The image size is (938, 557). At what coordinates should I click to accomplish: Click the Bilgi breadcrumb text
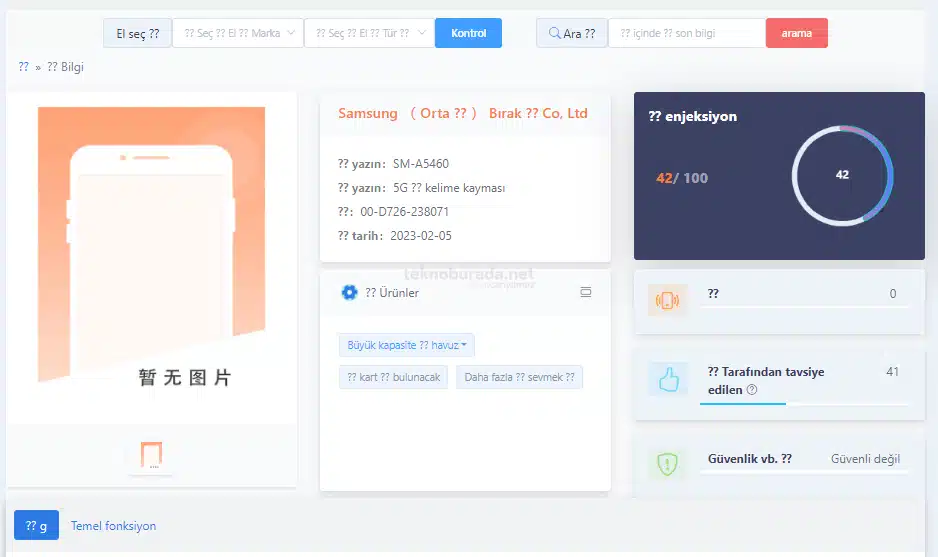(65, 66)
